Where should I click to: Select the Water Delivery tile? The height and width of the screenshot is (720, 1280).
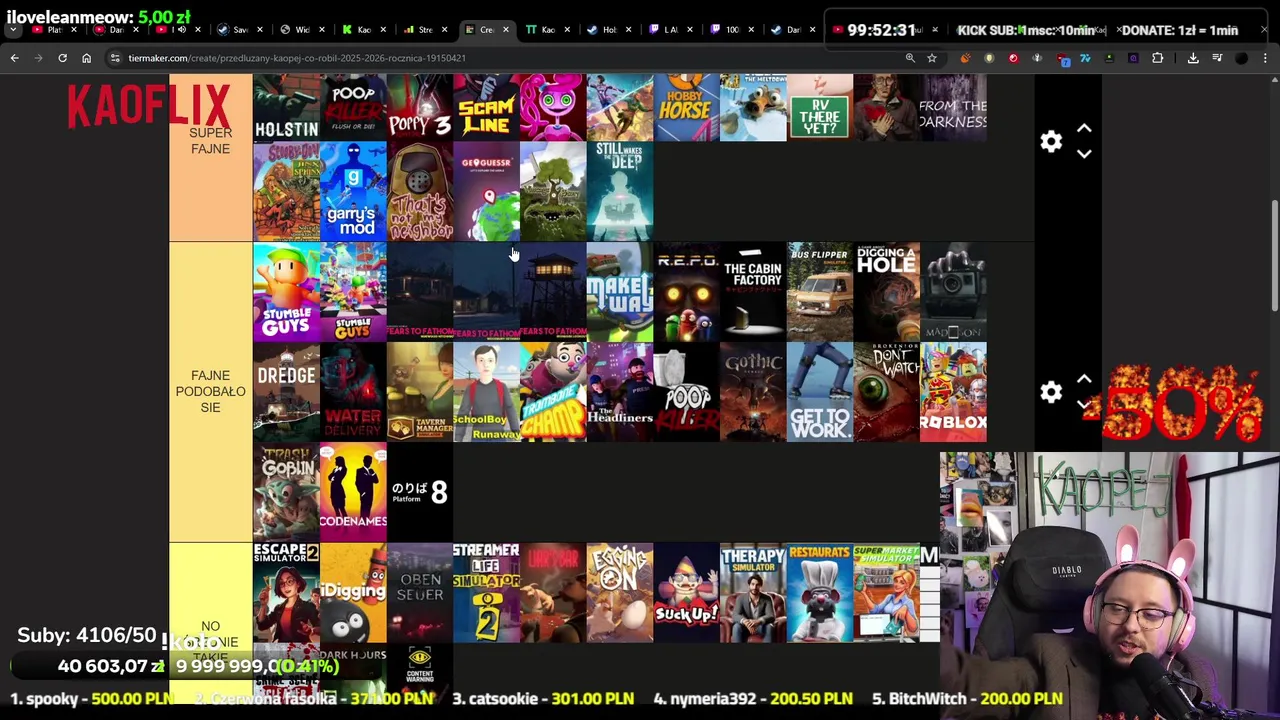pos(353,391)
